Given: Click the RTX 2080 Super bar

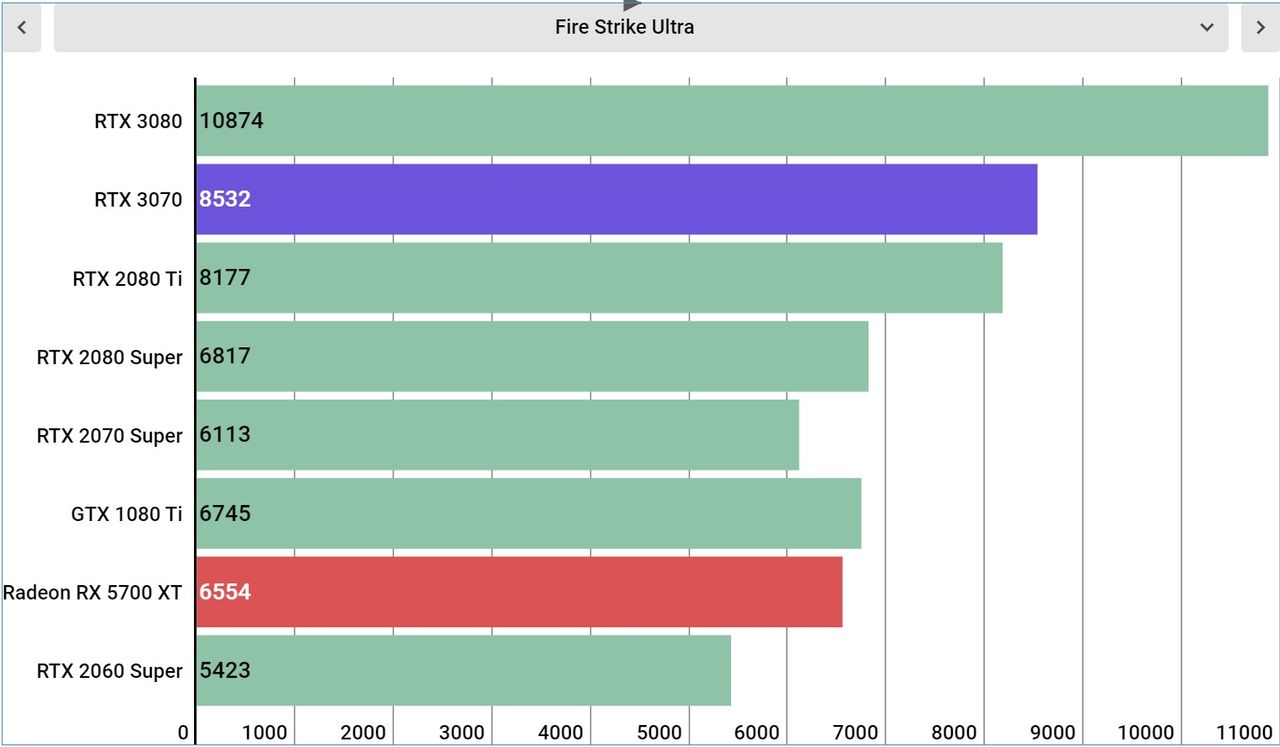Looking at the screenshot, I should pos(532,356).
